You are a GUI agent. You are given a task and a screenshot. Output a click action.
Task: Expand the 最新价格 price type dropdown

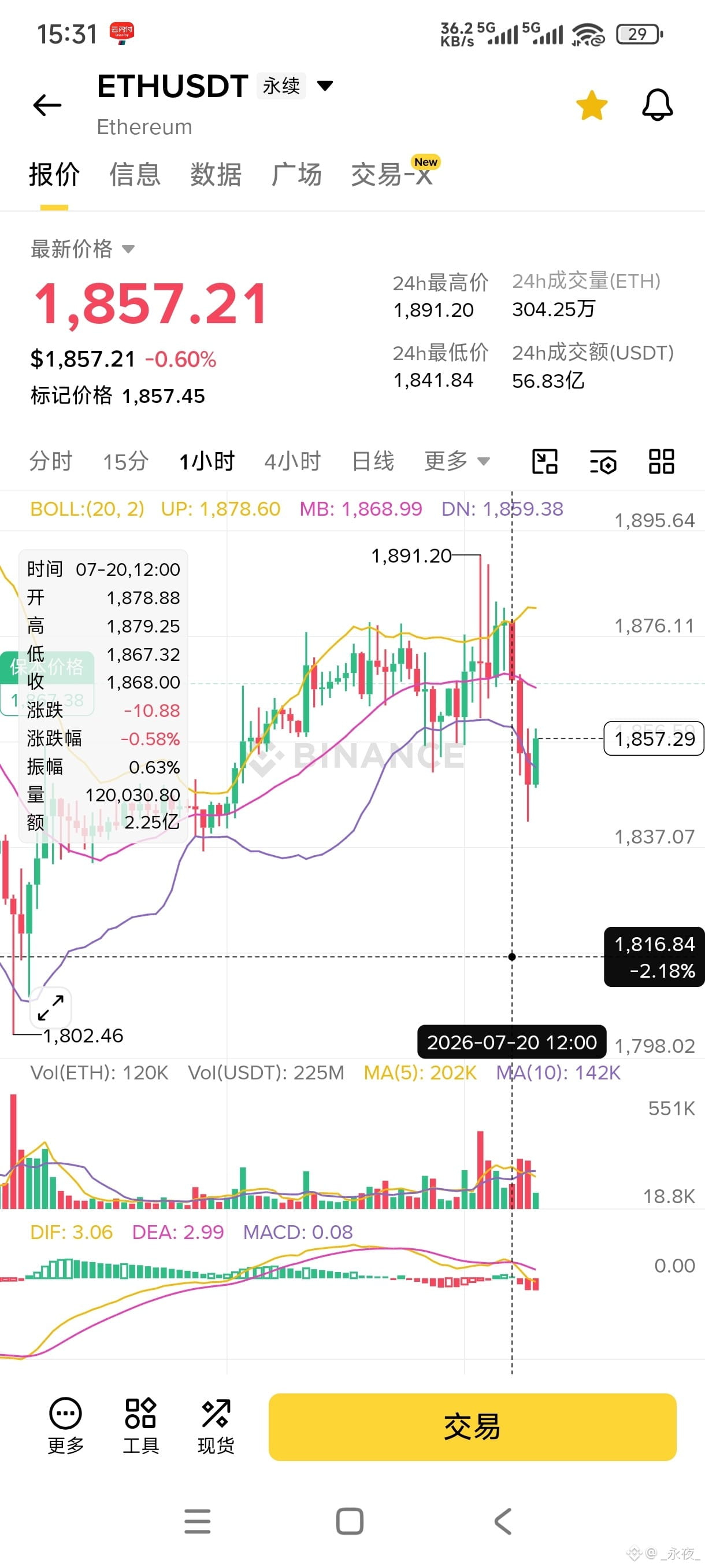pyautogui.click(x=82, y=249)
